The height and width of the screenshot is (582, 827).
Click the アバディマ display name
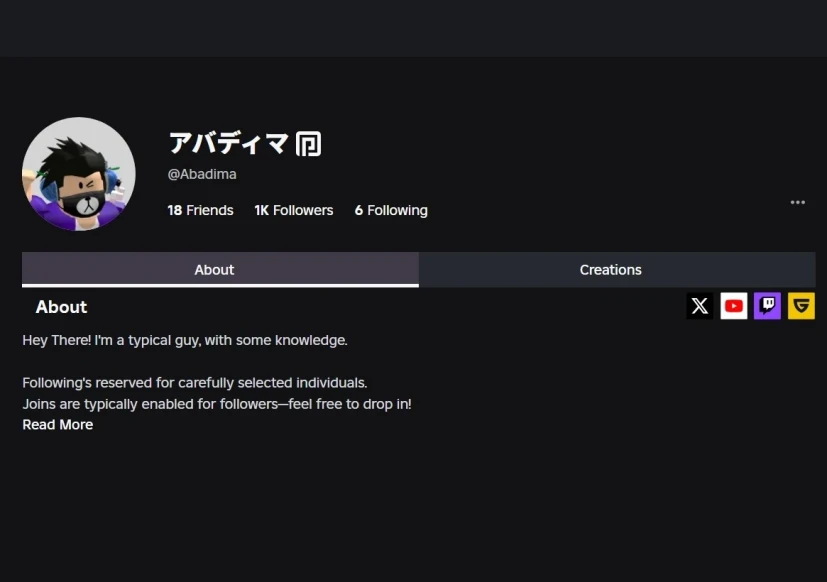pyautogui.click(x=228, y=144)
